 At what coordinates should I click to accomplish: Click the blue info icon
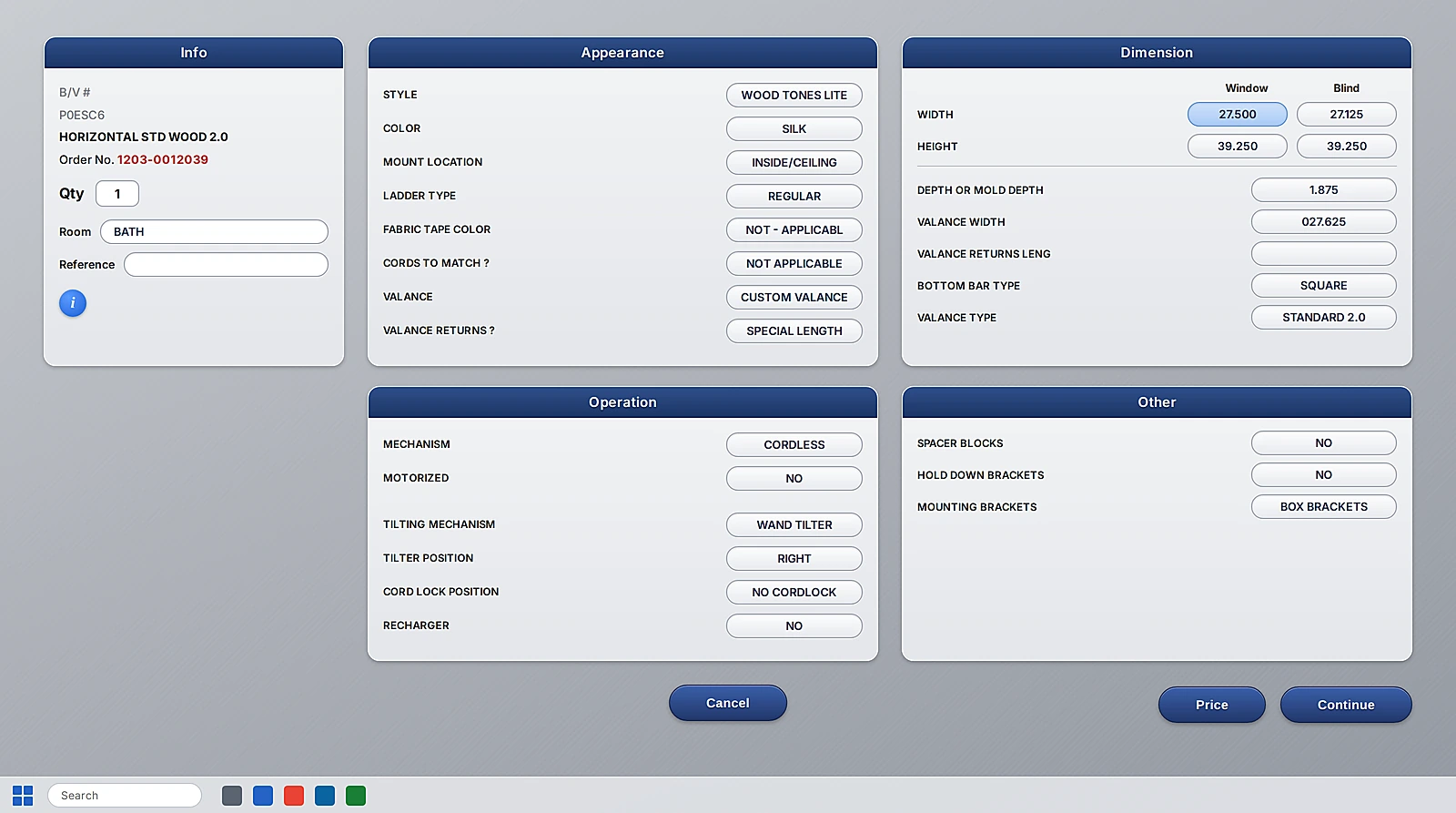point(73,303)
